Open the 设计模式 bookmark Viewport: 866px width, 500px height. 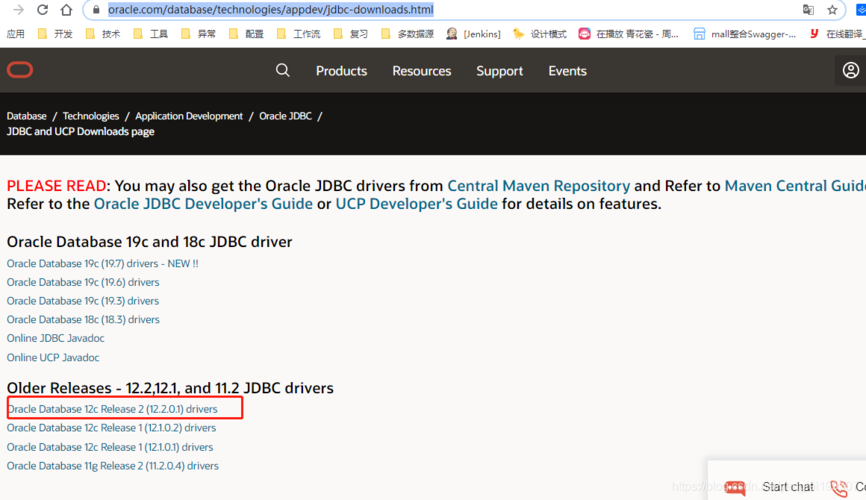540,34
